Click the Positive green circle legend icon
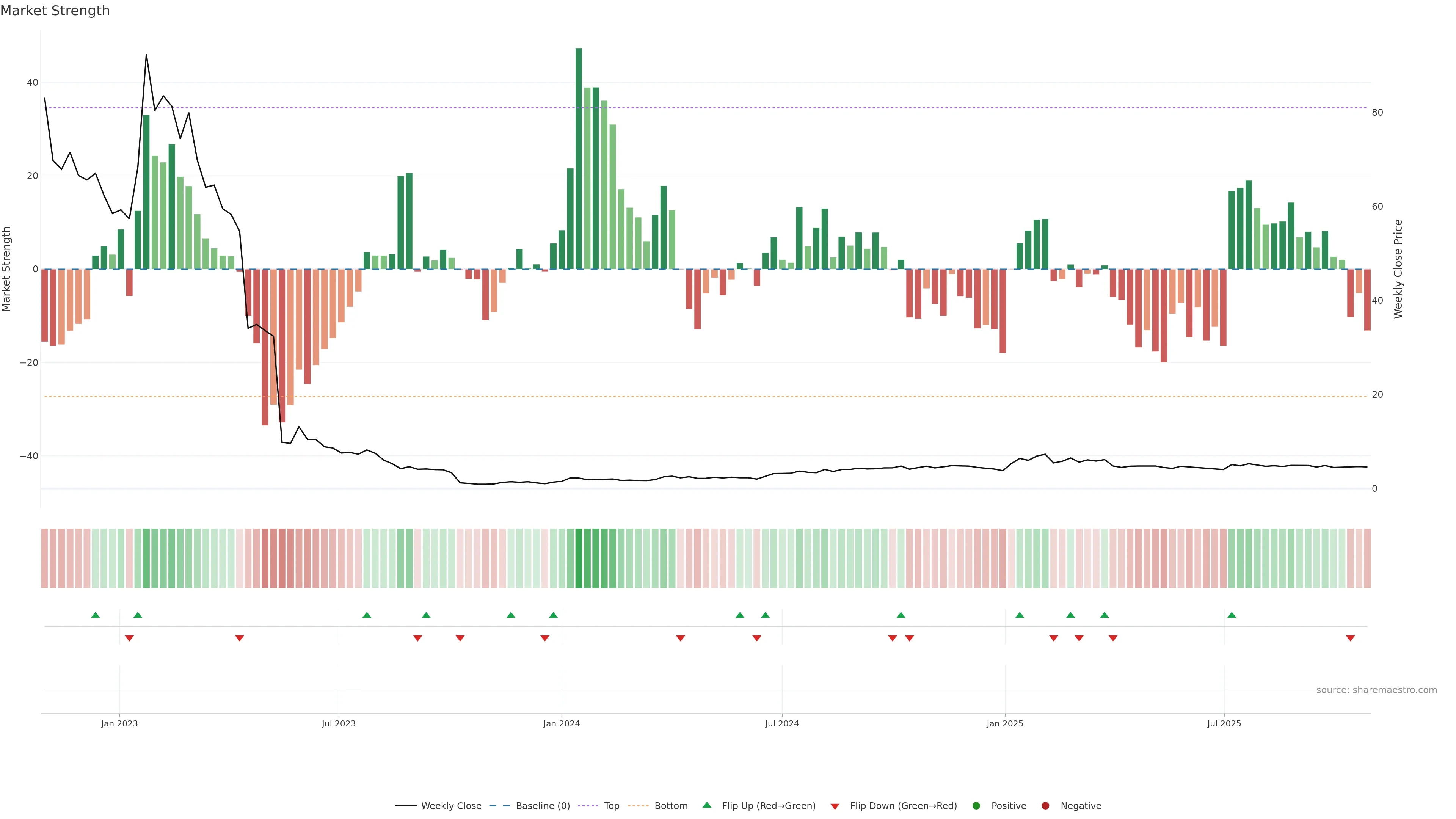Image resolution: width=1456 pixels, height=819 pixels. tap(976, 805)
